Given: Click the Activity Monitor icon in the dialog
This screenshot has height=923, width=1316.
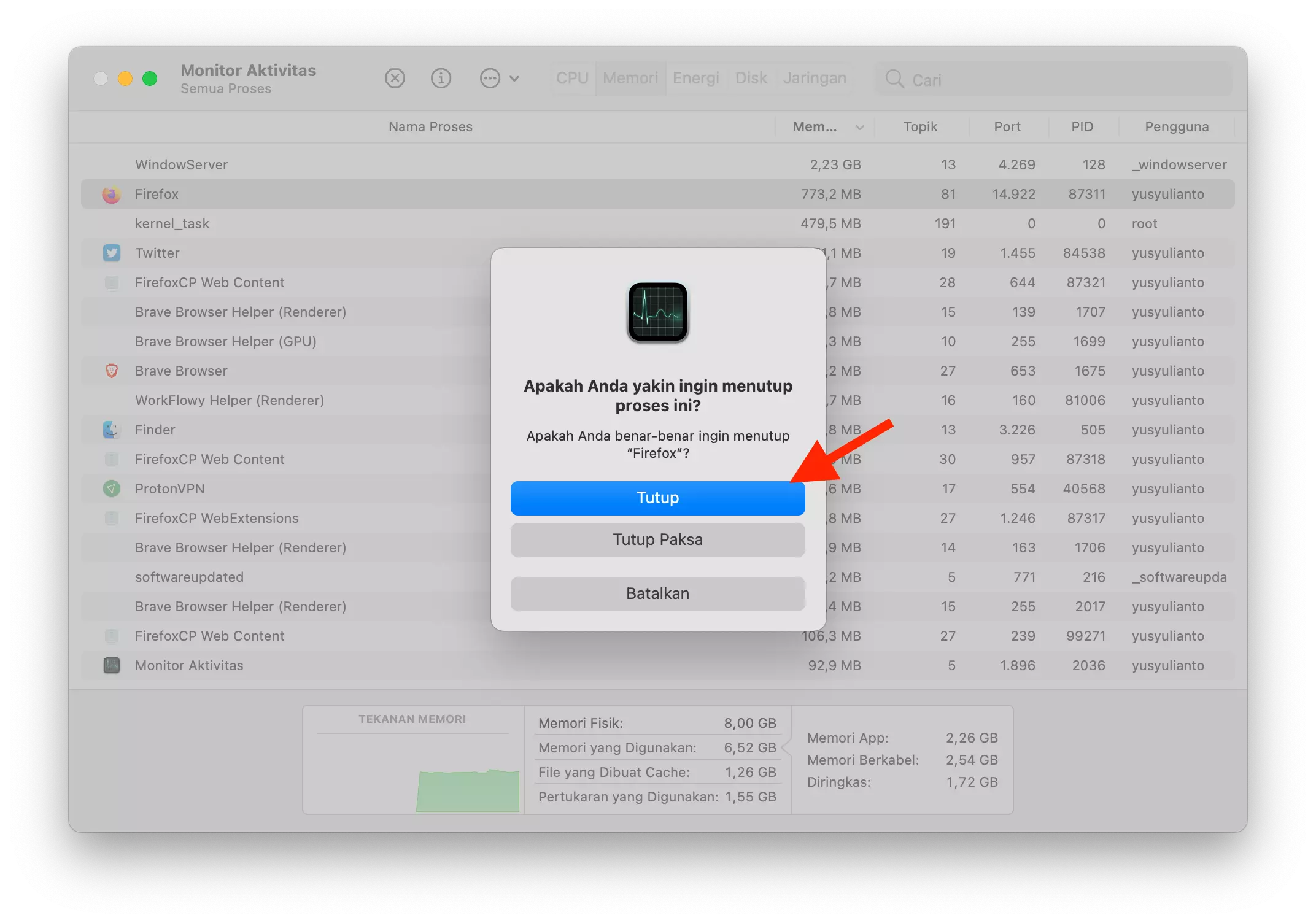Looking at the screenshot, I should (657, 312).
